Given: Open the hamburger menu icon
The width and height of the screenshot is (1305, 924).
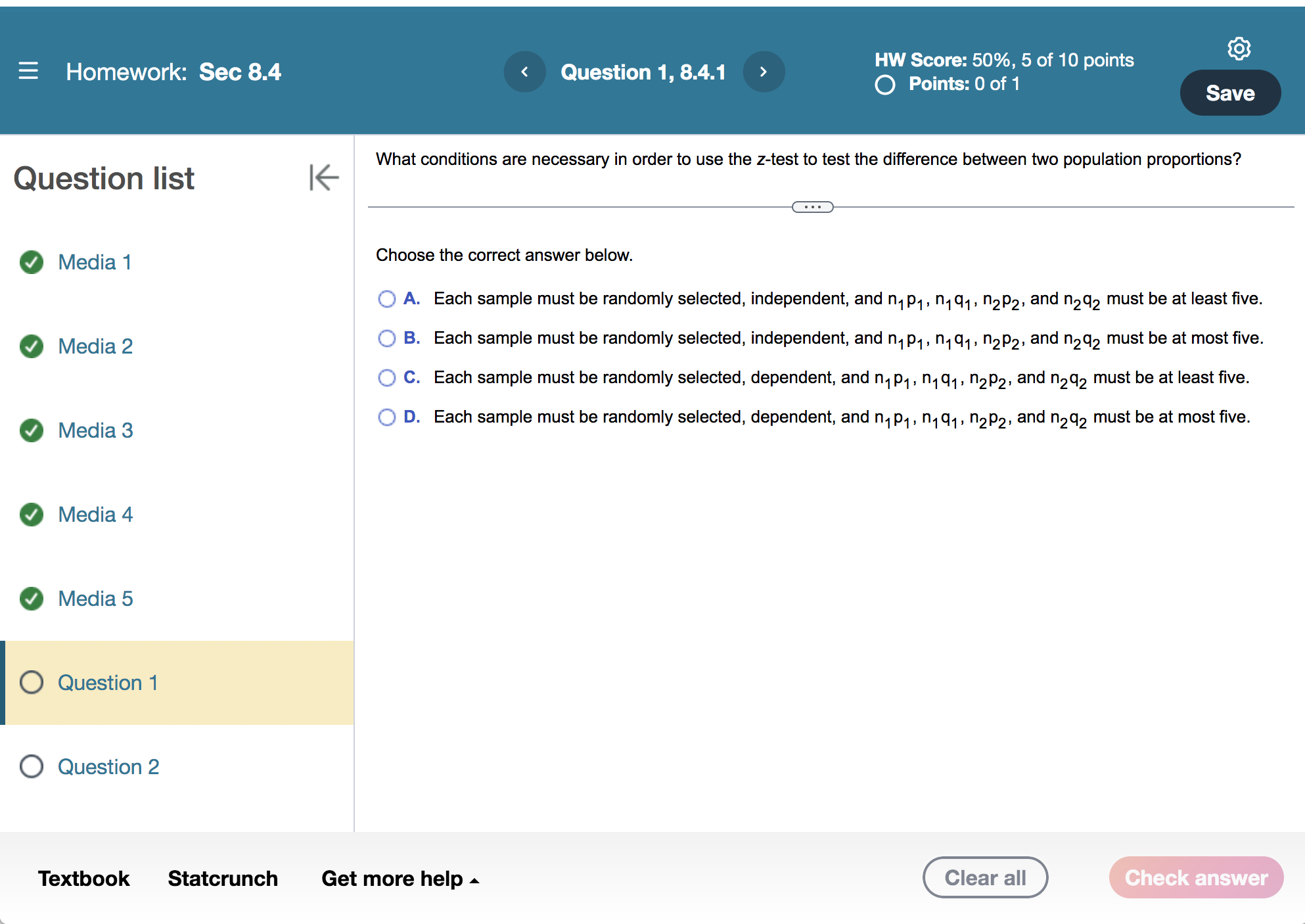Looking at the screenshot, I should tap(28, 71).
